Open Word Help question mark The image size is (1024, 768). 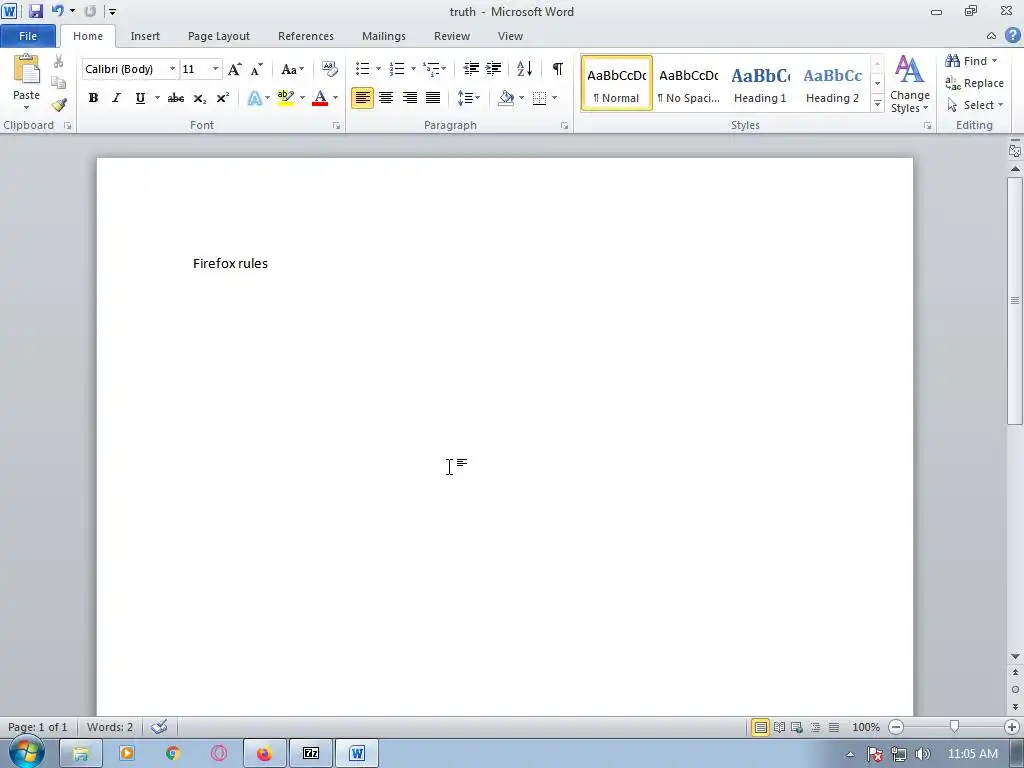point(1012,35)
